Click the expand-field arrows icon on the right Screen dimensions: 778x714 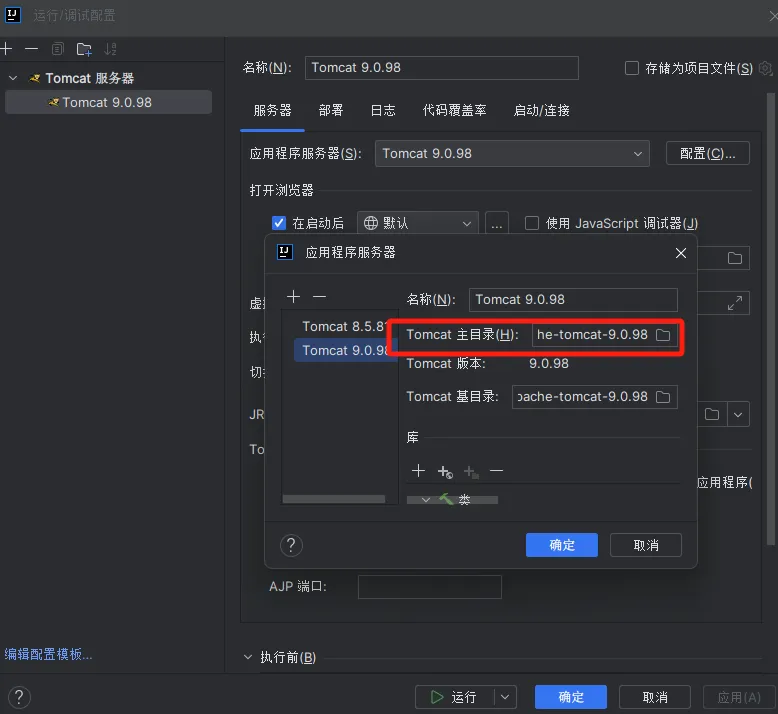coord(735,303)
